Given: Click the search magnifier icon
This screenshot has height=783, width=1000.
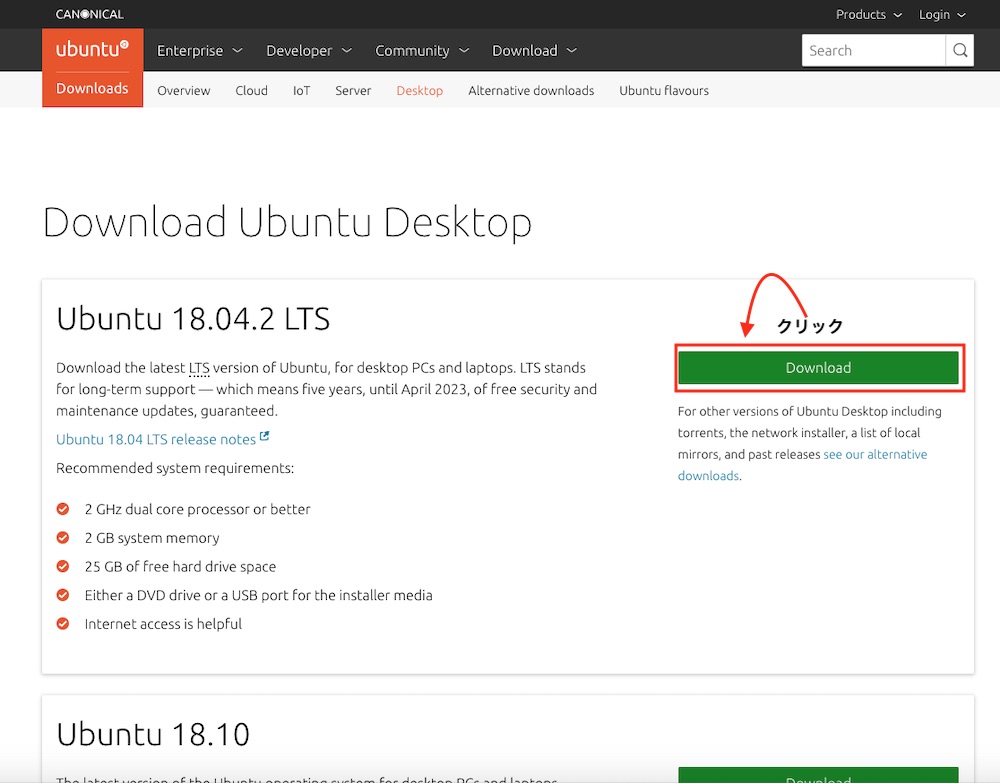Looking at the screenshot, I should 959,50.
